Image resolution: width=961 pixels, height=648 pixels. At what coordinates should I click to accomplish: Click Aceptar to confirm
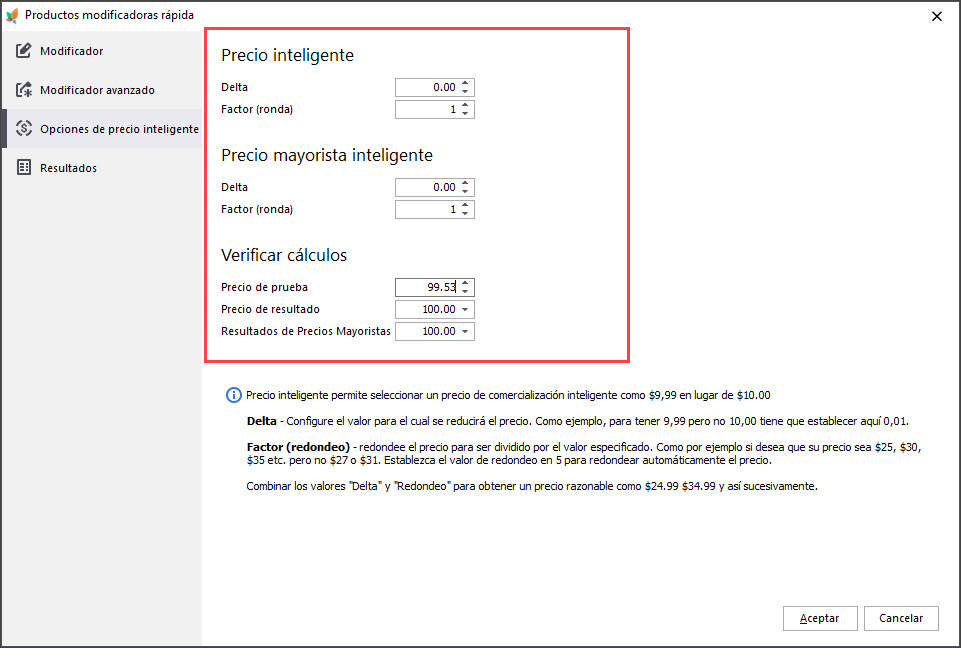(x=819, y=618)
